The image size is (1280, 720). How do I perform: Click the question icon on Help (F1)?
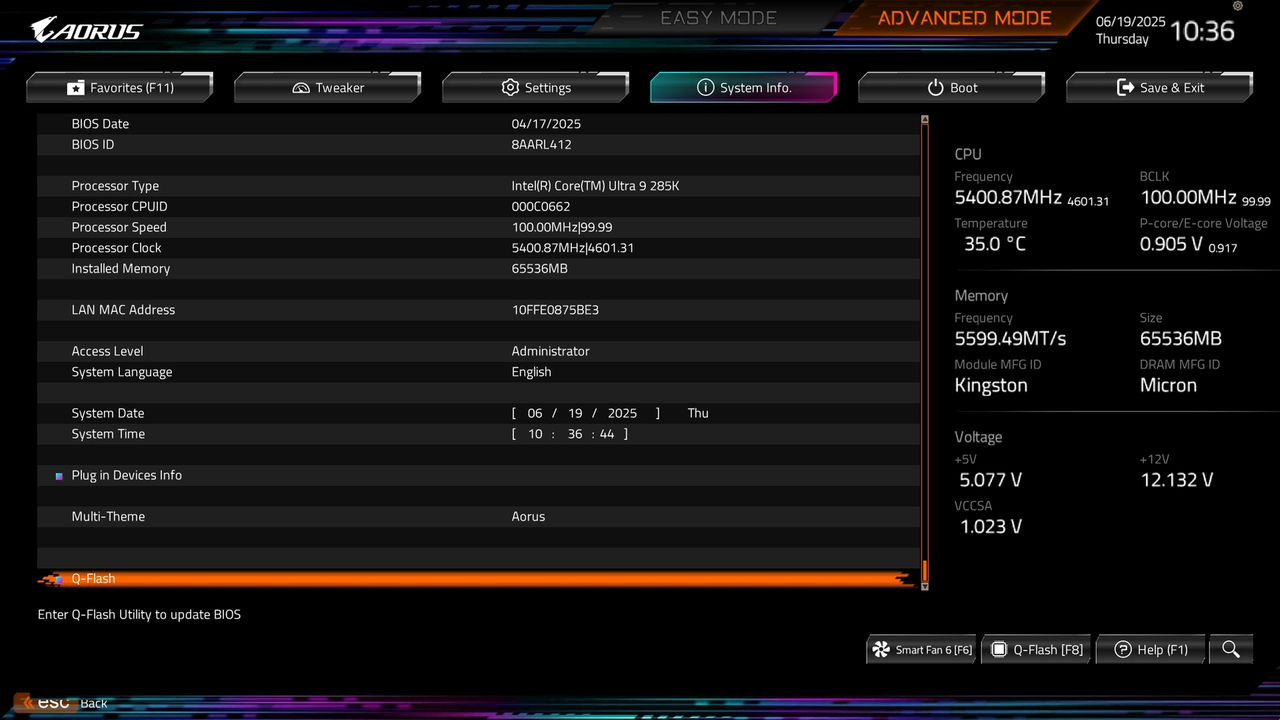1123,650
